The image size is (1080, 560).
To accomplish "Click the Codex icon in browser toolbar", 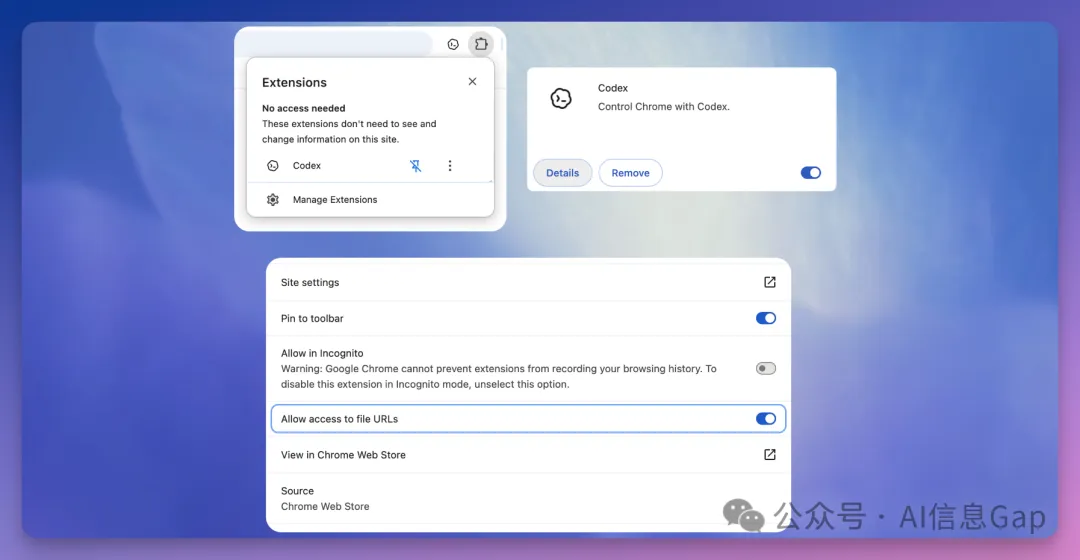I will coord(453,44).
